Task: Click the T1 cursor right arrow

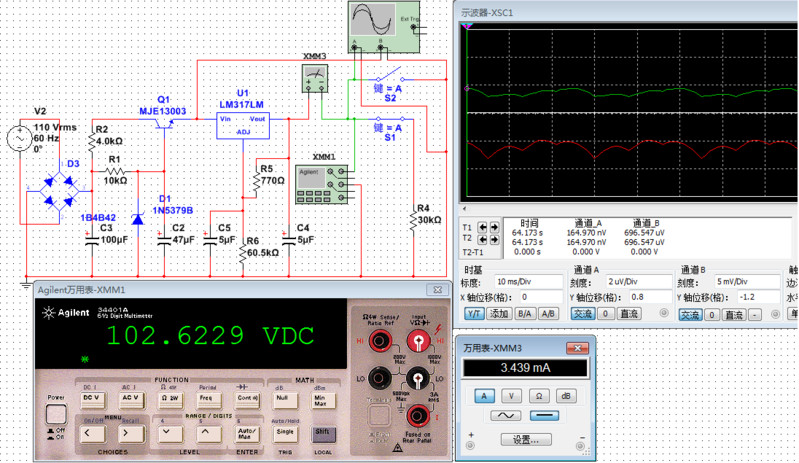Action: (496, 228)
